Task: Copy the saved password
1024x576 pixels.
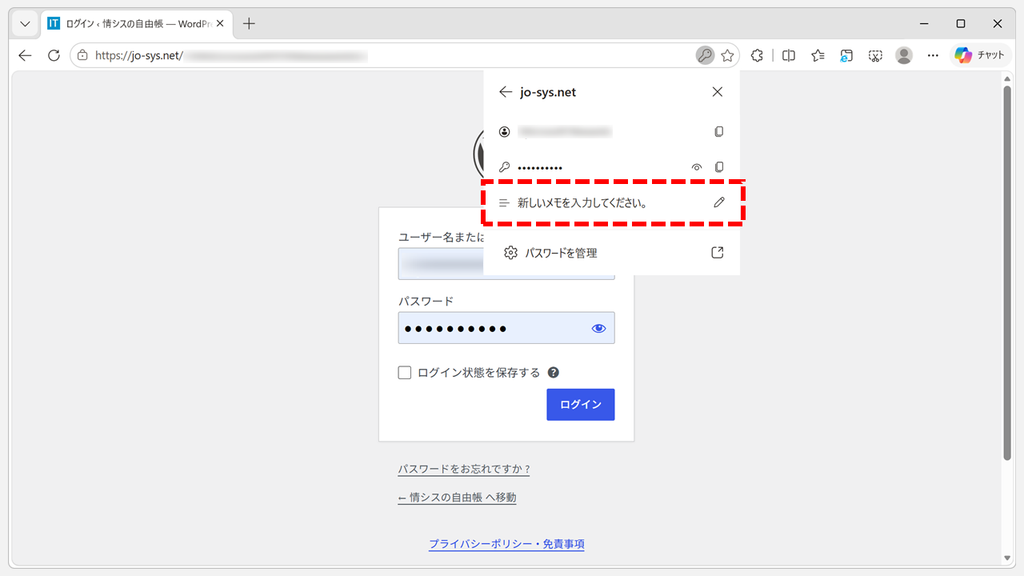Action: point(718,167)
